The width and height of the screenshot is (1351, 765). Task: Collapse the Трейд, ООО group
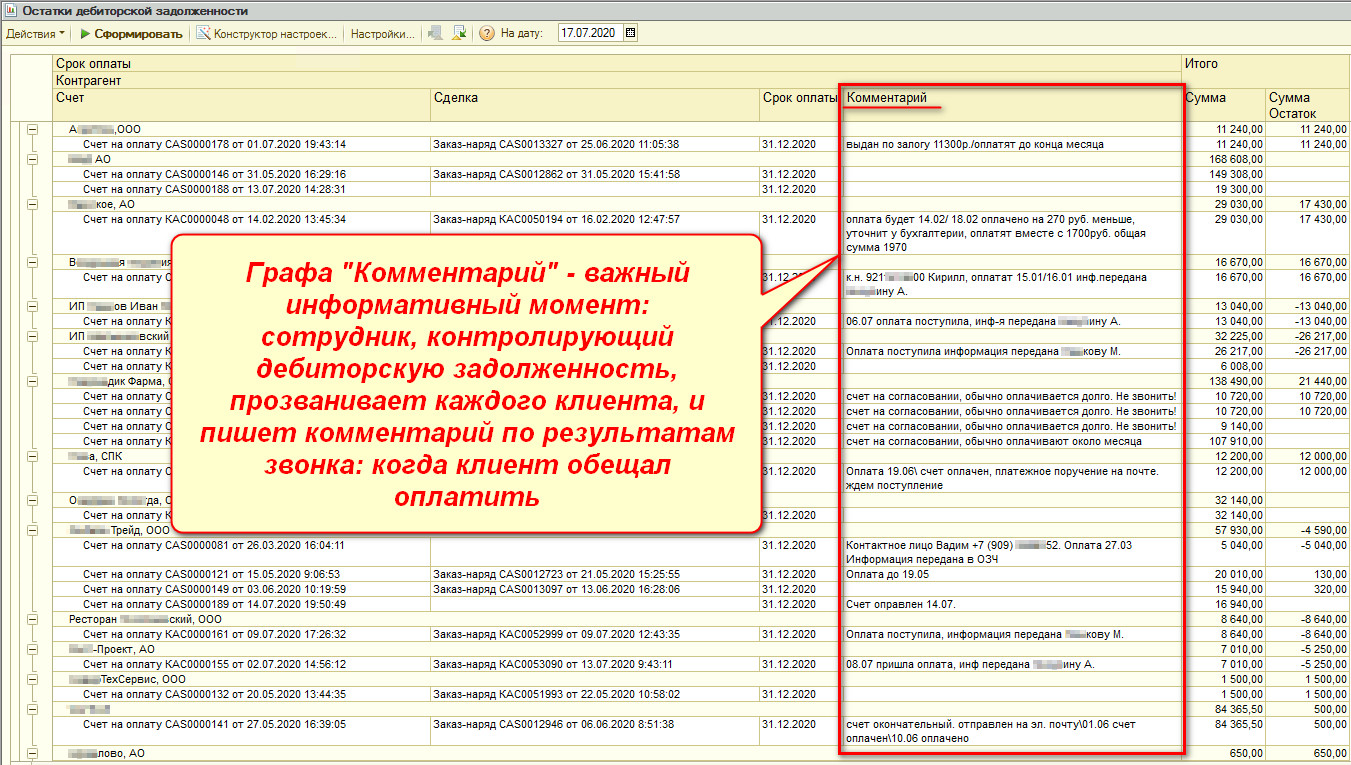pos(32,529)
